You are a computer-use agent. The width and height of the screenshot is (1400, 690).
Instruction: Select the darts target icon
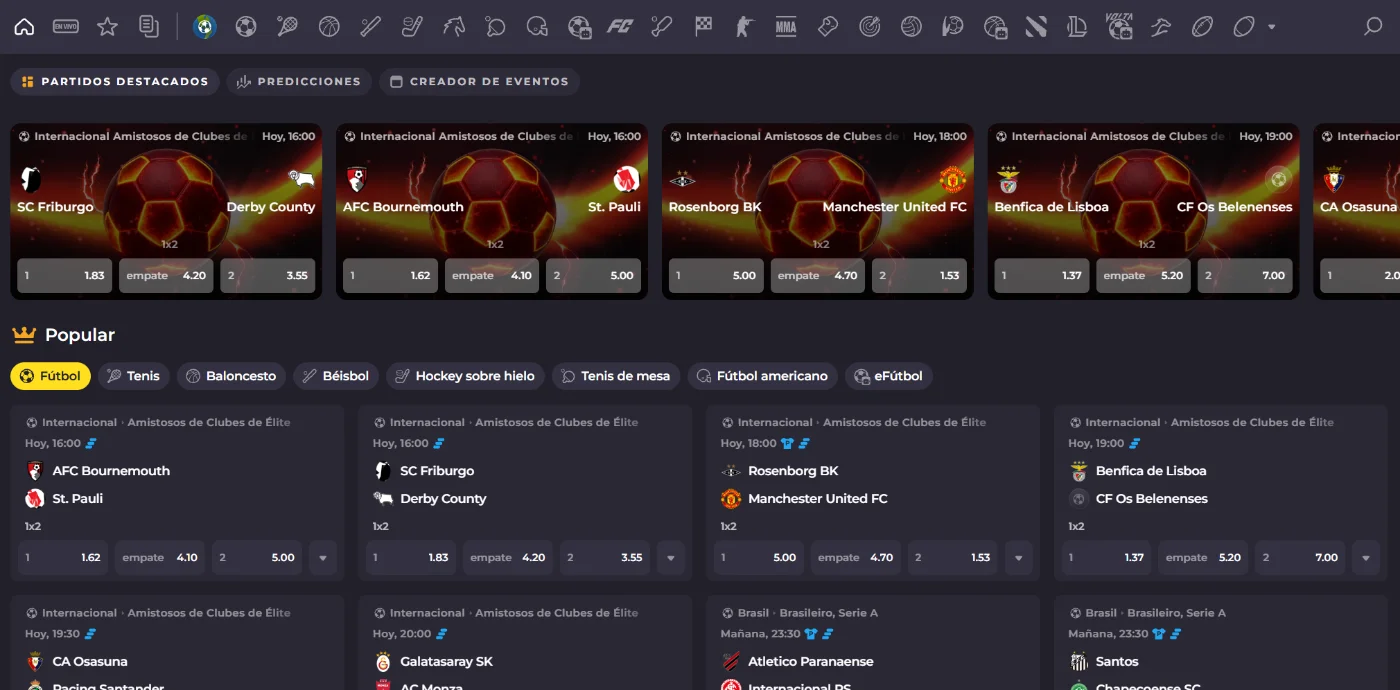point(869,27)
